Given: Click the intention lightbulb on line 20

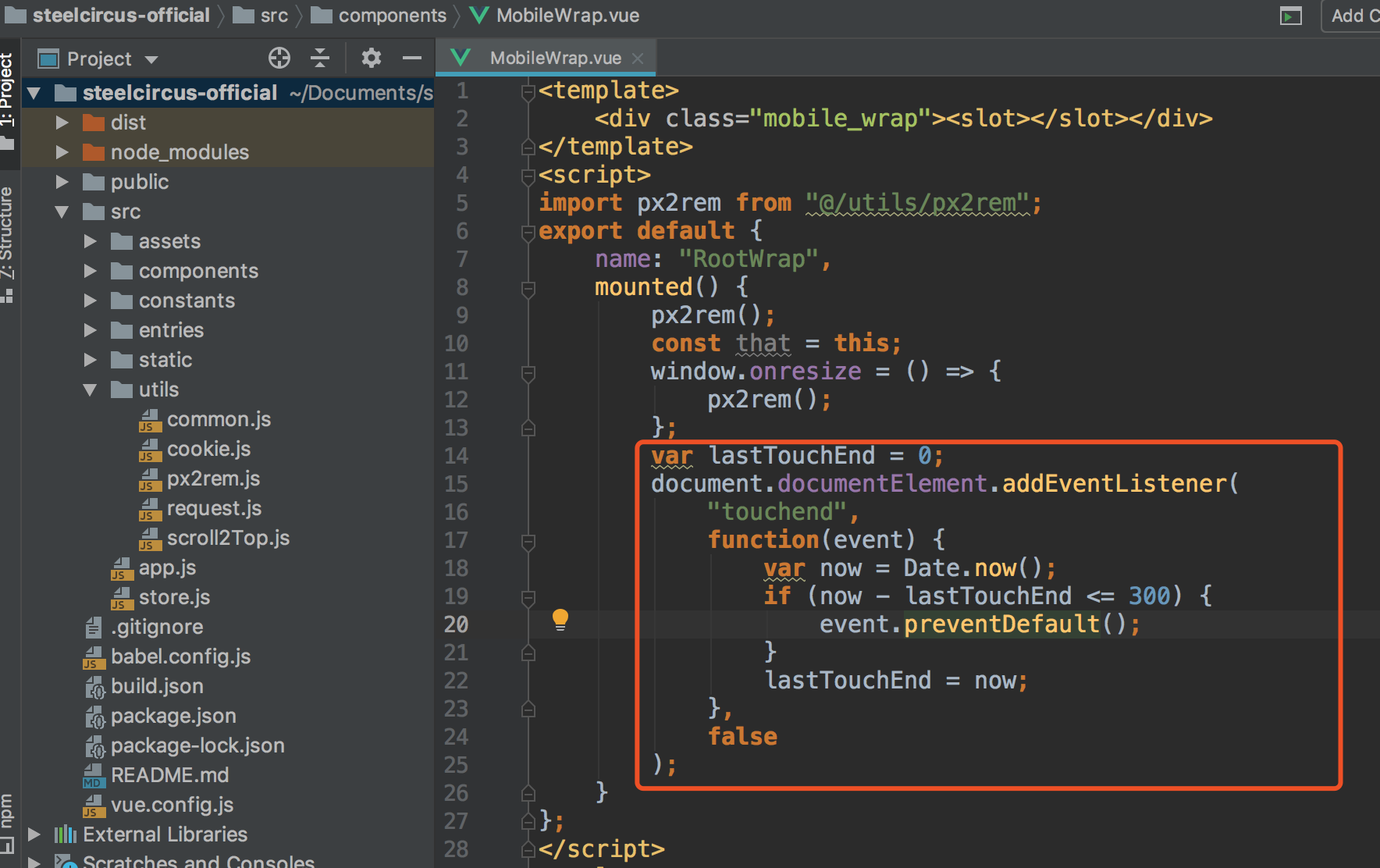Looking at the screenshot, I should click(x=560, y=621).
